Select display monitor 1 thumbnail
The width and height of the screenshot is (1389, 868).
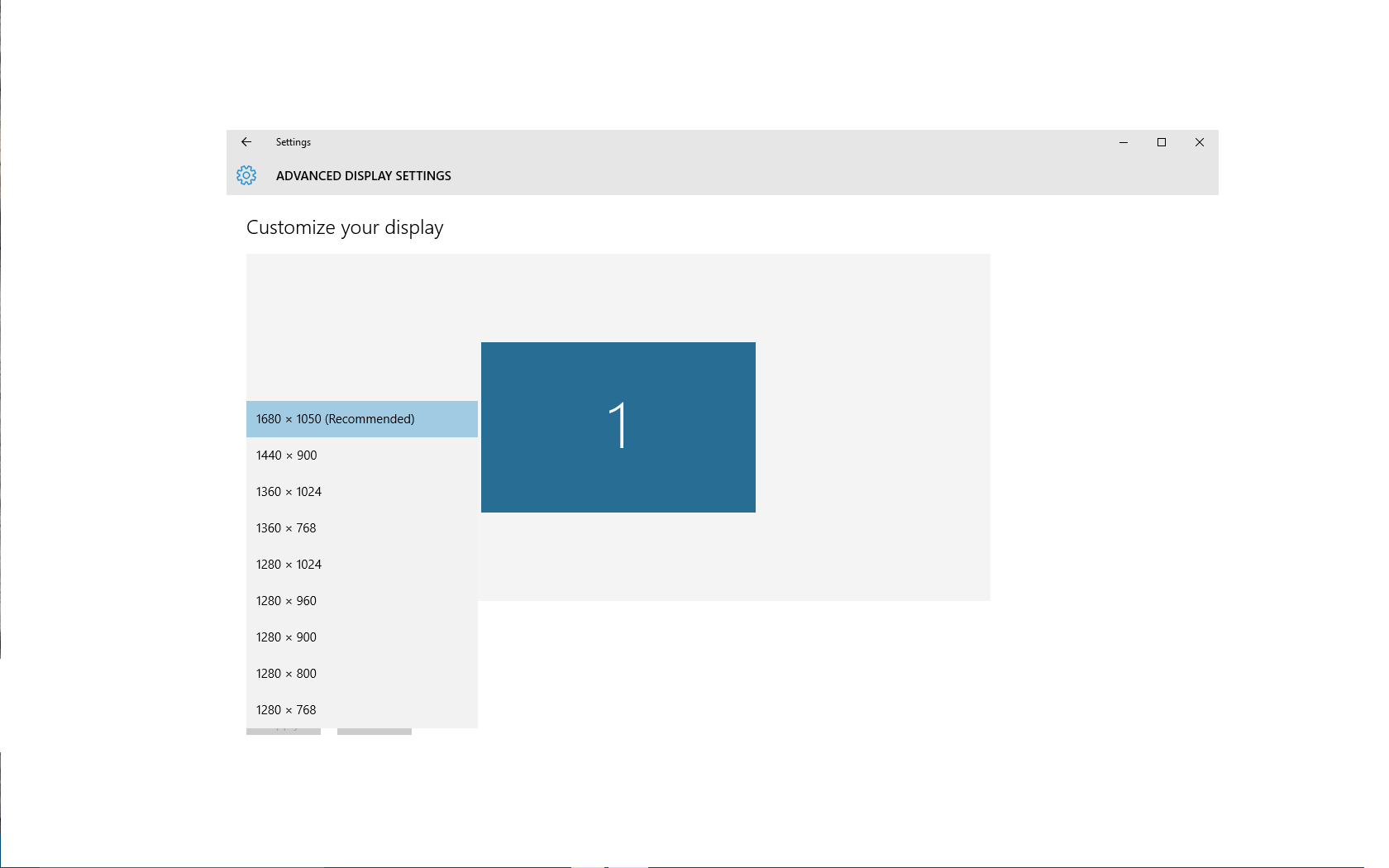click(618, 427)
